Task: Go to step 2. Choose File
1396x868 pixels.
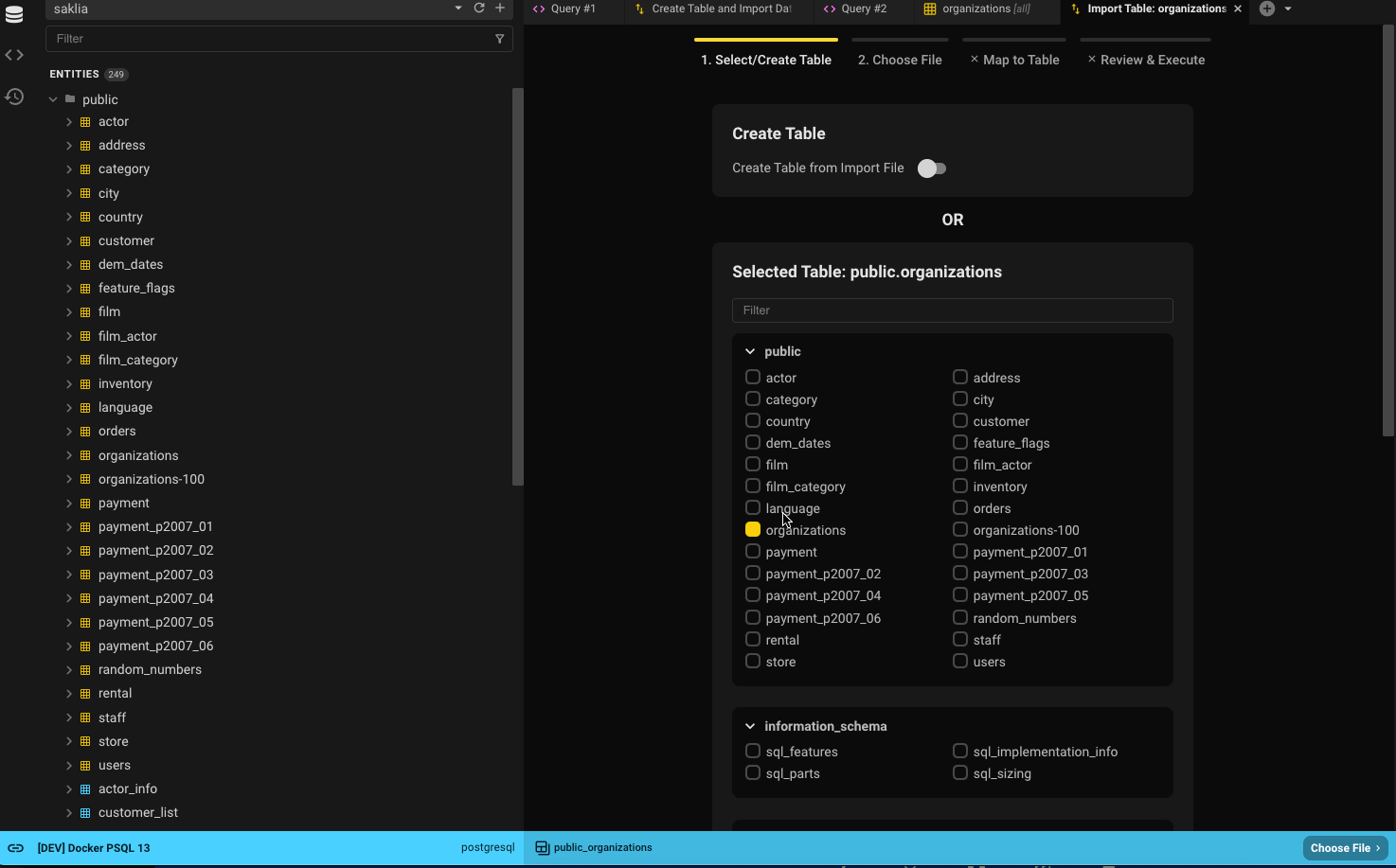Action: point(900,60)
